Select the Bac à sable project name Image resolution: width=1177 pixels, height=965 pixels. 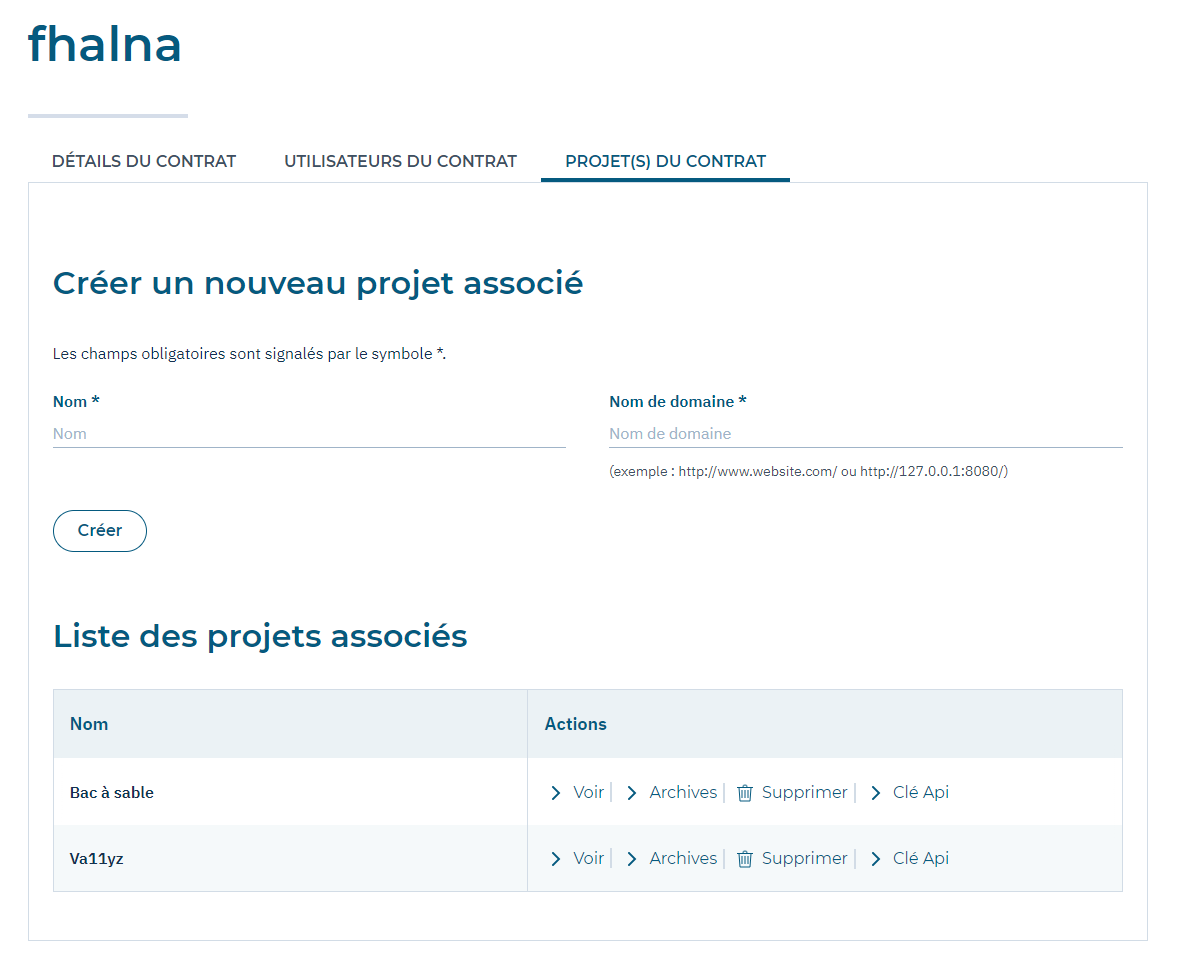[x=112, y=792]
